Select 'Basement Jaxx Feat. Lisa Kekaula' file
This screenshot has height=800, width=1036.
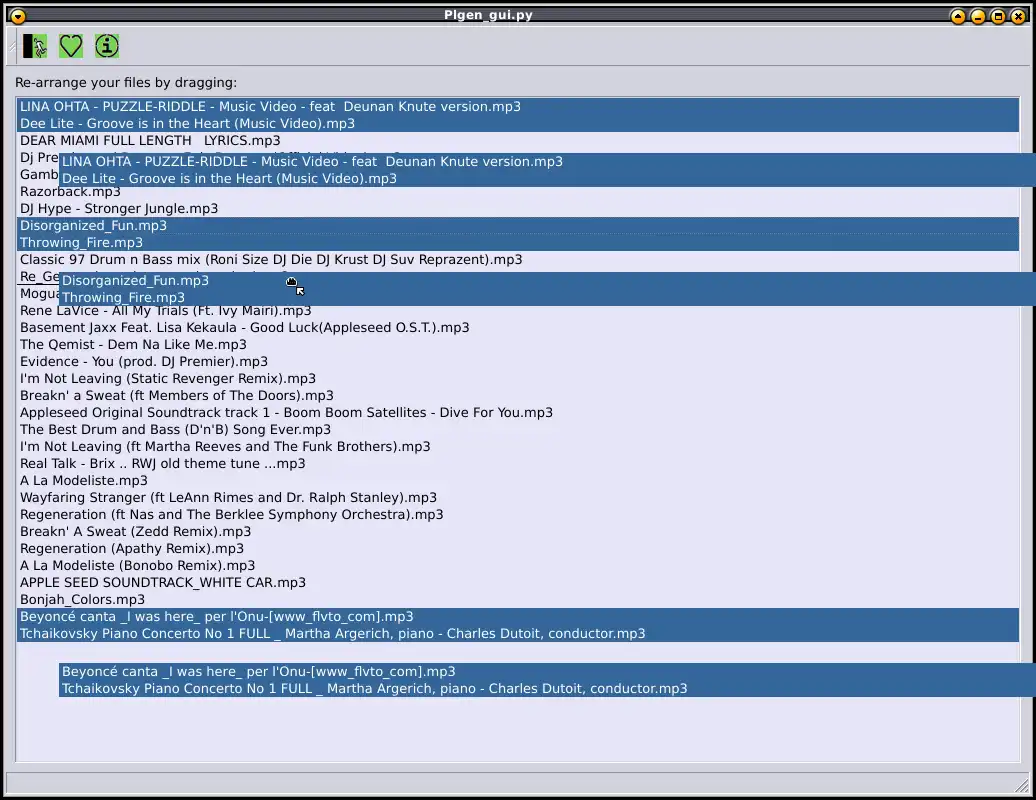pos(518,328)
